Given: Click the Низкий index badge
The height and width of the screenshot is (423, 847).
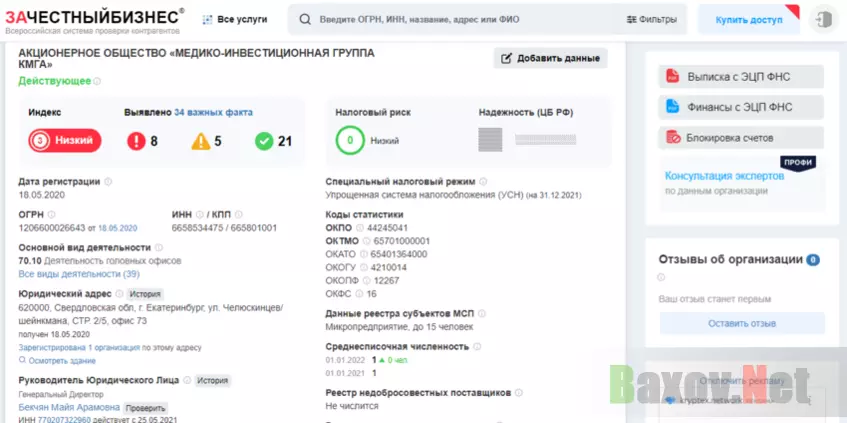Looking at the screenshot, I should [65, 140].
